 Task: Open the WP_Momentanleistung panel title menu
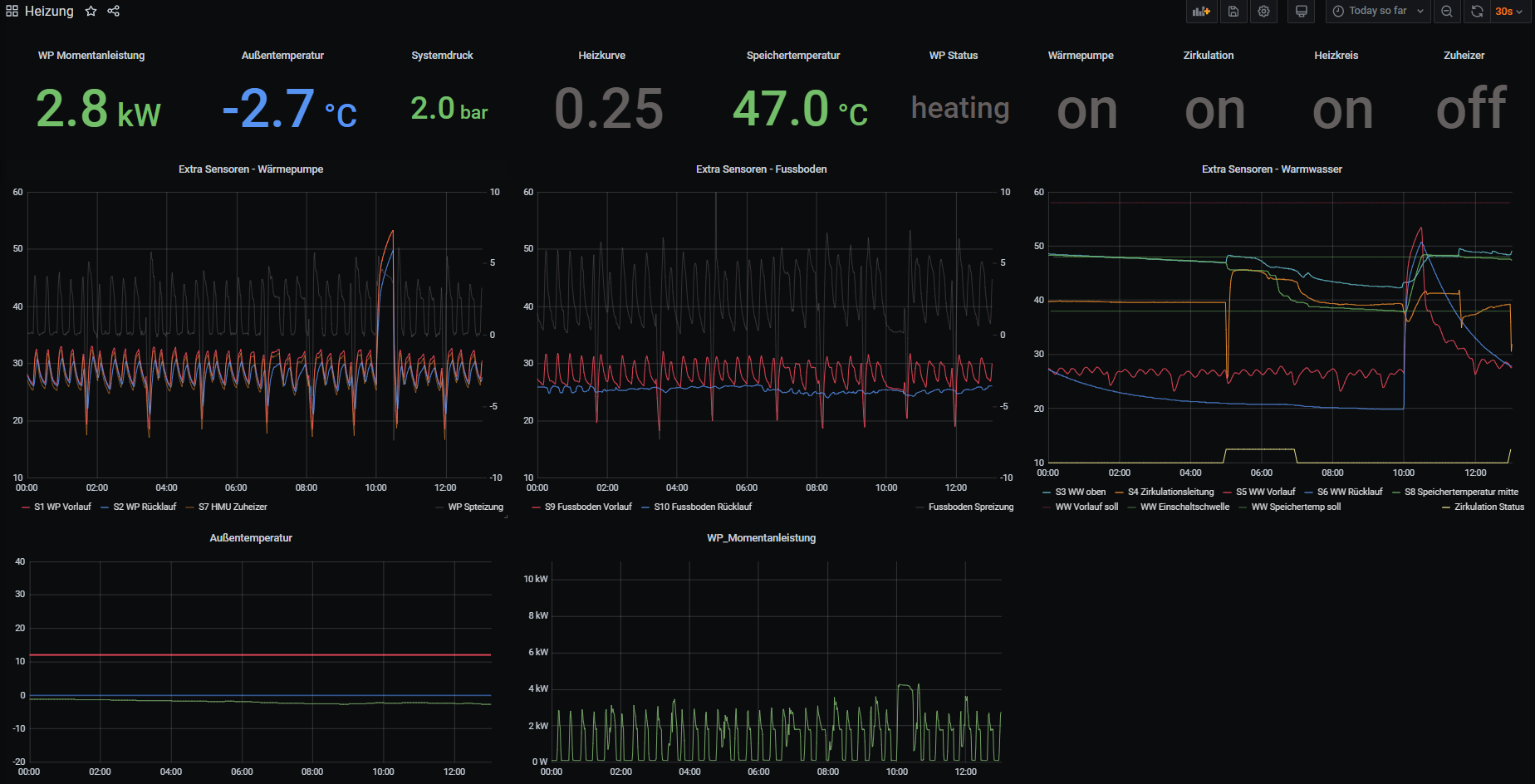[x=761, y=538]
